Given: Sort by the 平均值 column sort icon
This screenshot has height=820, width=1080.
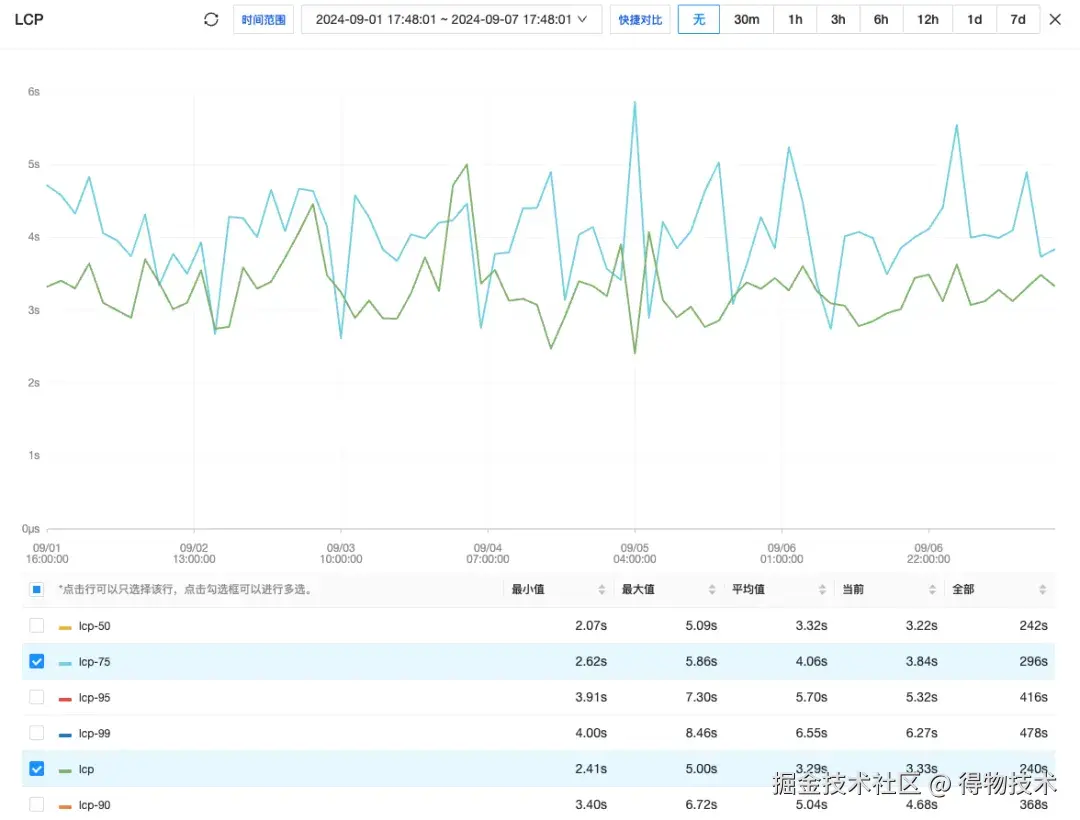Looking at the screenshot, I should click(x=822, y=590).
